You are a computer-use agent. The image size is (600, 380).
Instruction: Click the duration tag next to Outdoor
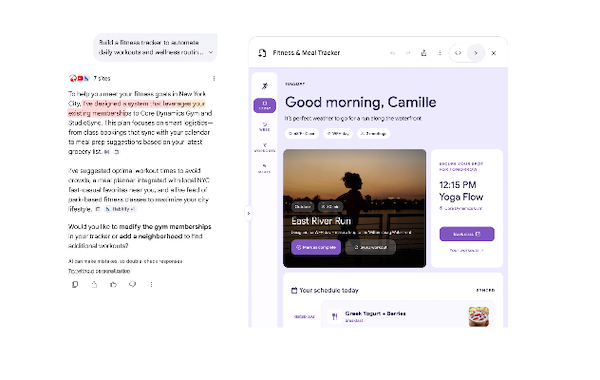[x=330, y=207]
